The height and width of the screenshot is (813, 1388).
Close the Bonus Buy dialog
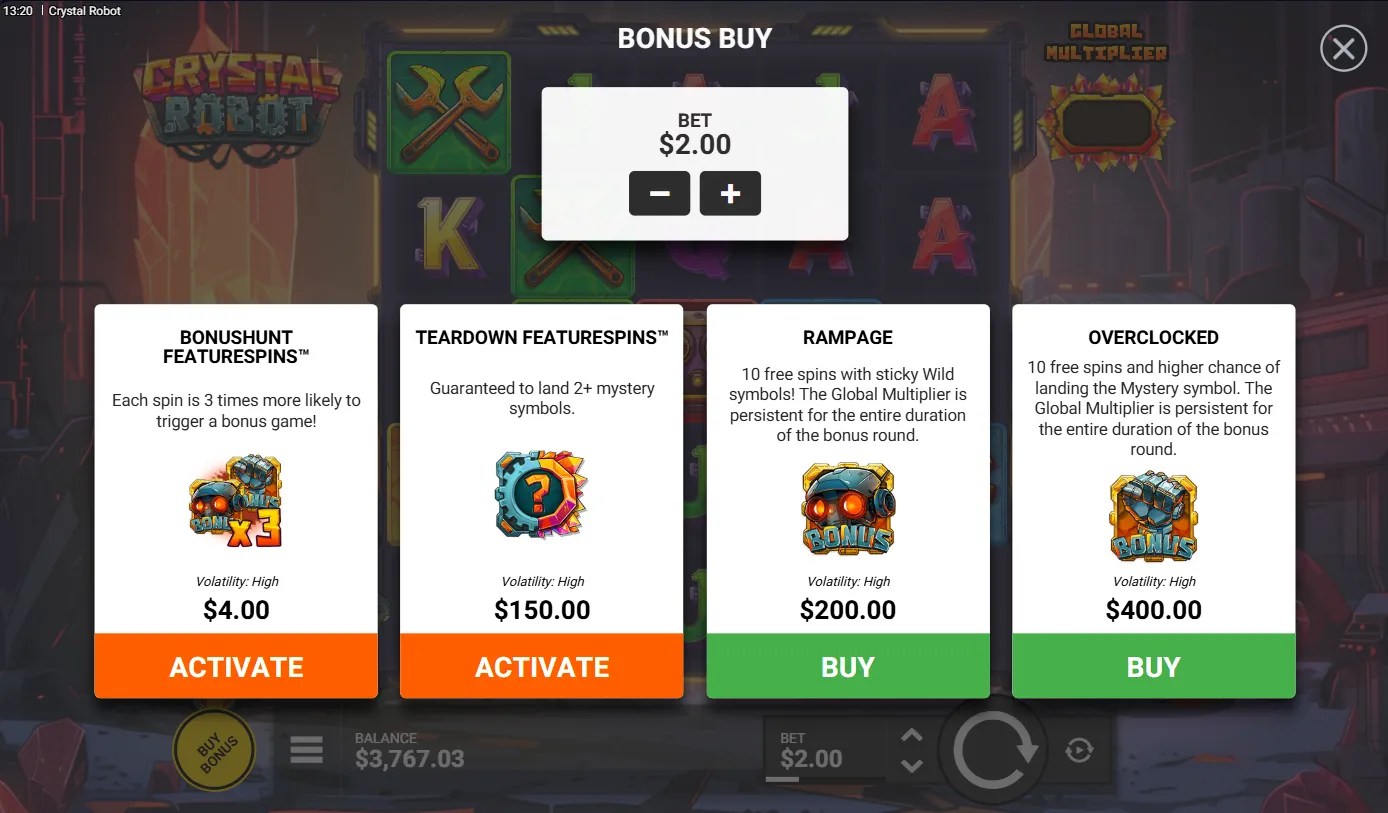coord(1343,48)
